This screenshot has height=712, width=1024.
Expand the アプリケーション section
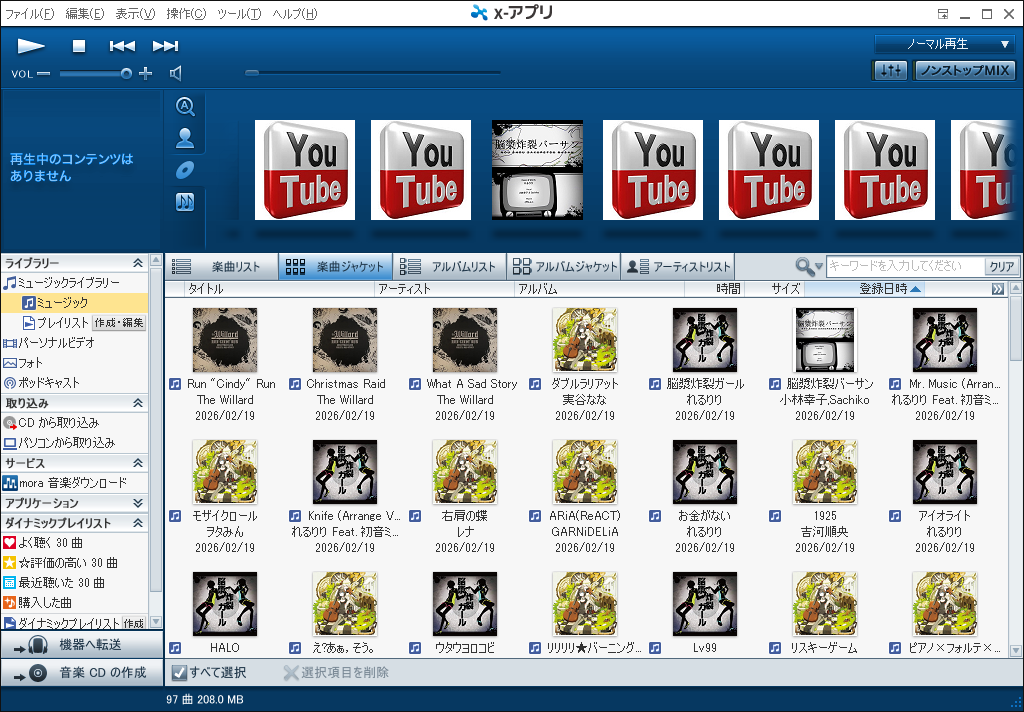point(138,503)
